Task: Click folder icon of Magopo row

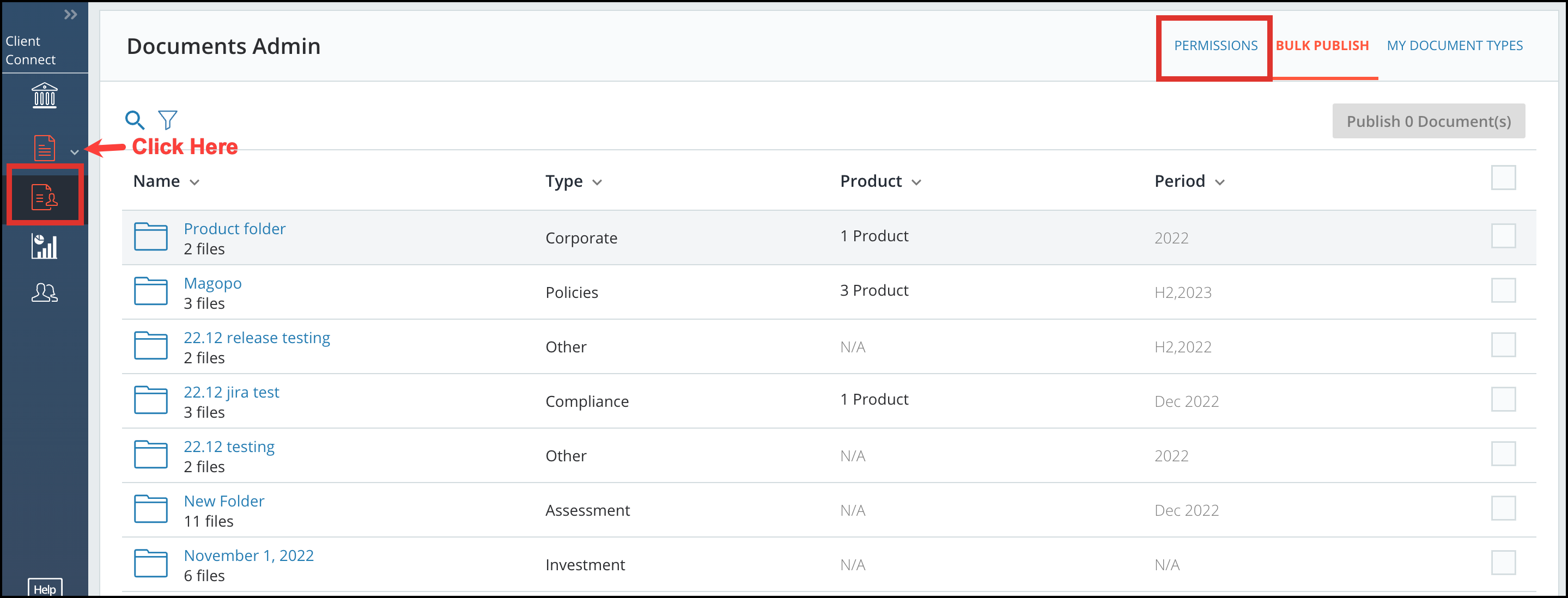Action: click(x=151, y=291)
